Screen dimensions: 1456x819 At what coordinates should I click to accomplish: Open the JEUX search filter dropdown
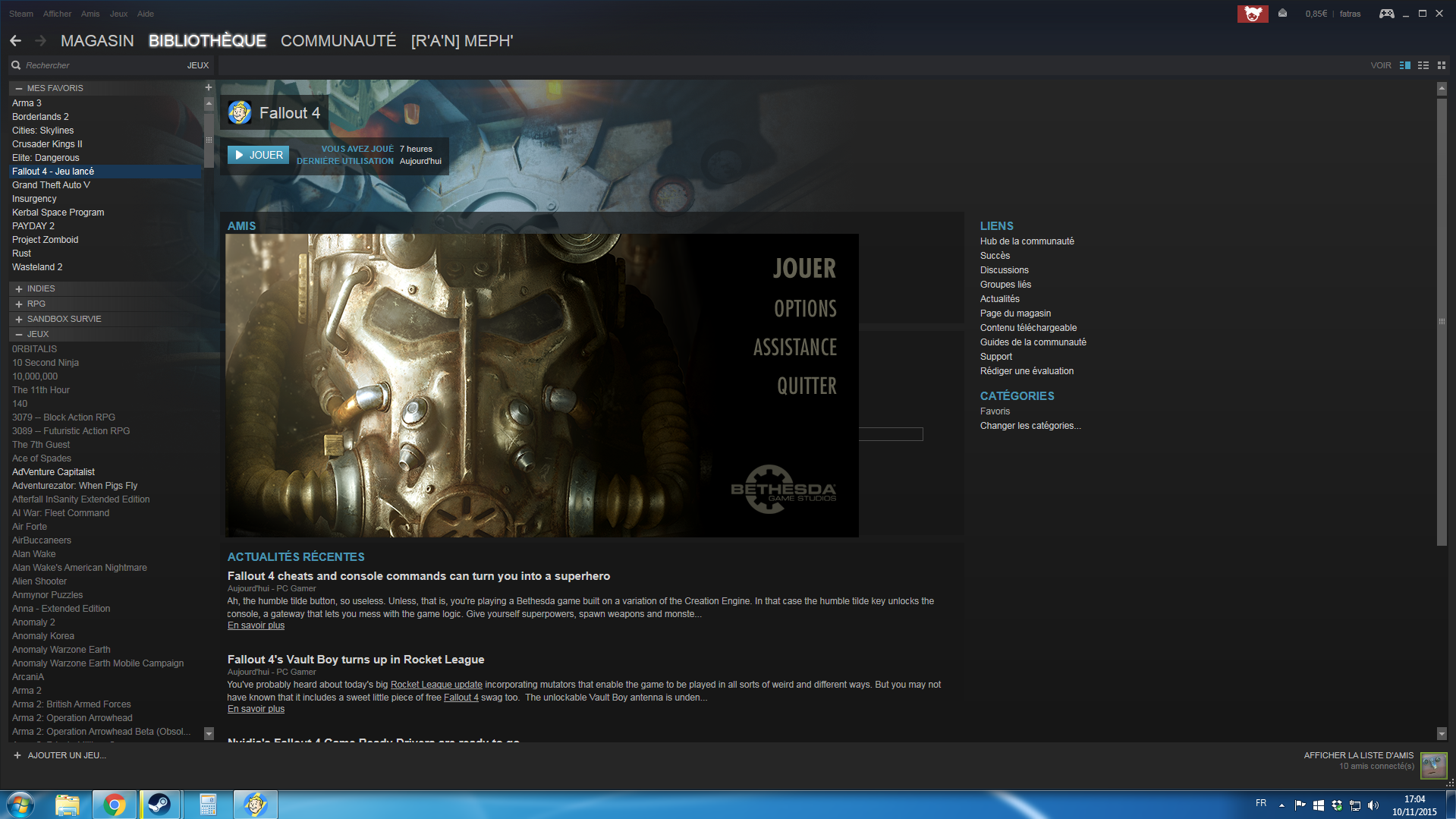coord(198,65)
